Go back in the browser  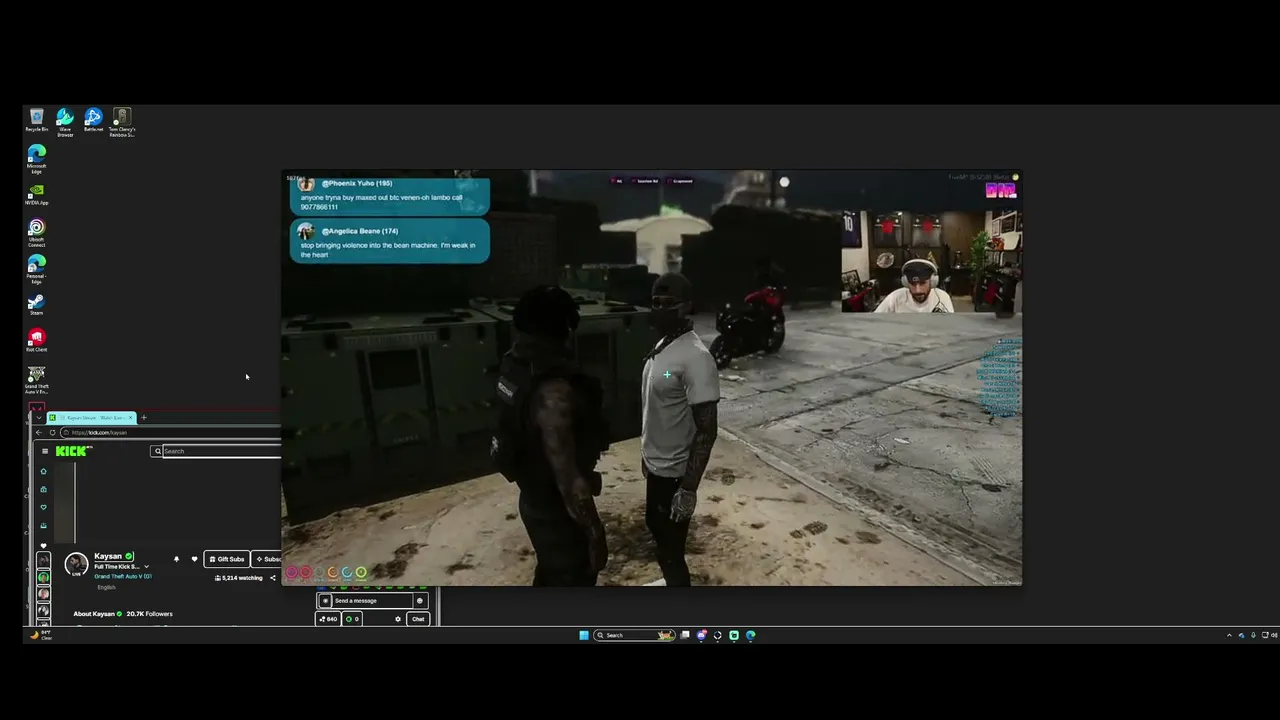point(39,433)
